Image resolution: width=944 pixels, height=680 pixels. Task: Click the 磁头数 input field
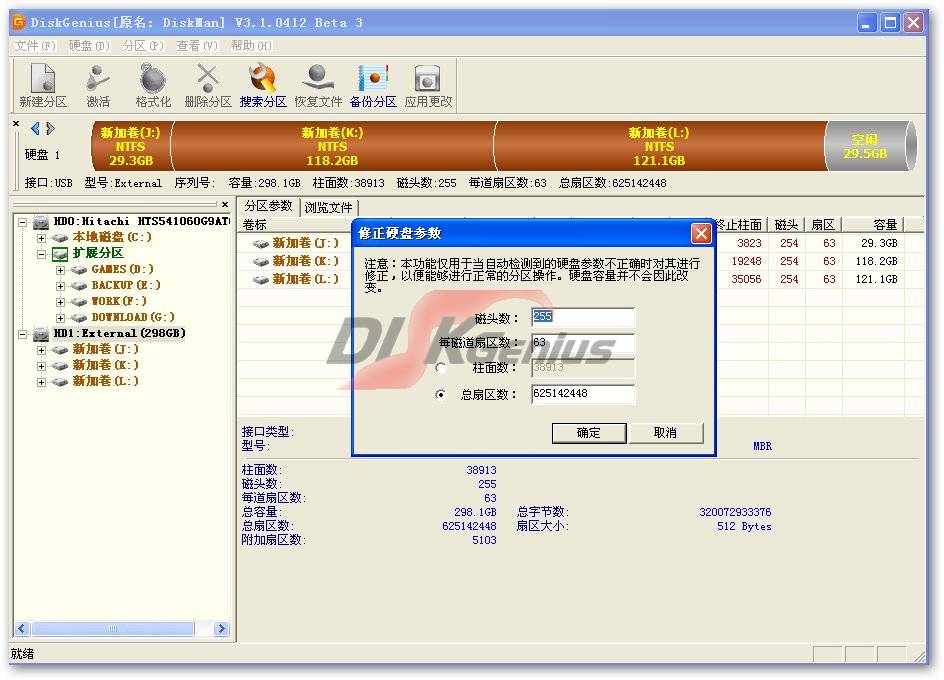(x=583, y=317)
